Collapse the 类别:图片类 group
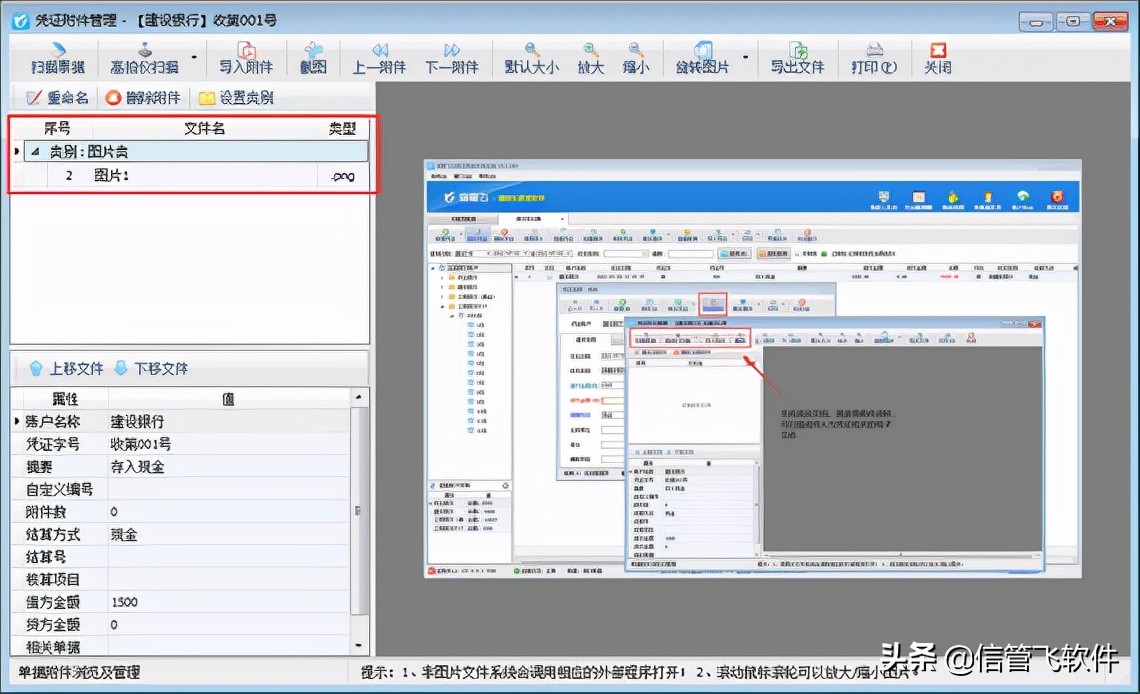The image size is (1140, 694). pos(35,151)
